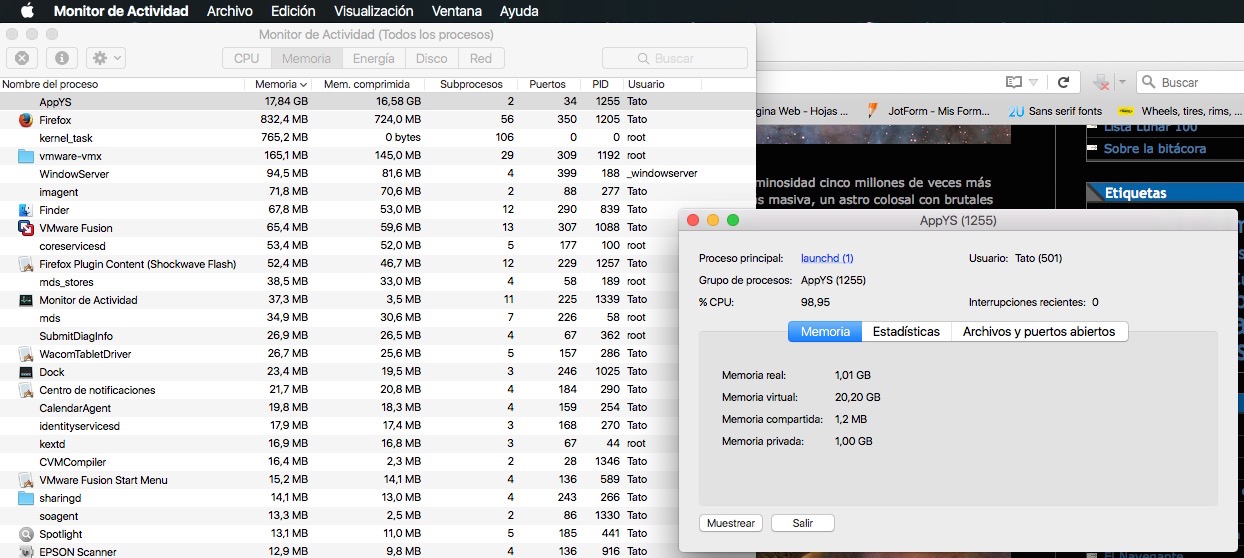Select the coreservicesd process
Viewport: 1244px width, 558px height.
pos(377,246)
